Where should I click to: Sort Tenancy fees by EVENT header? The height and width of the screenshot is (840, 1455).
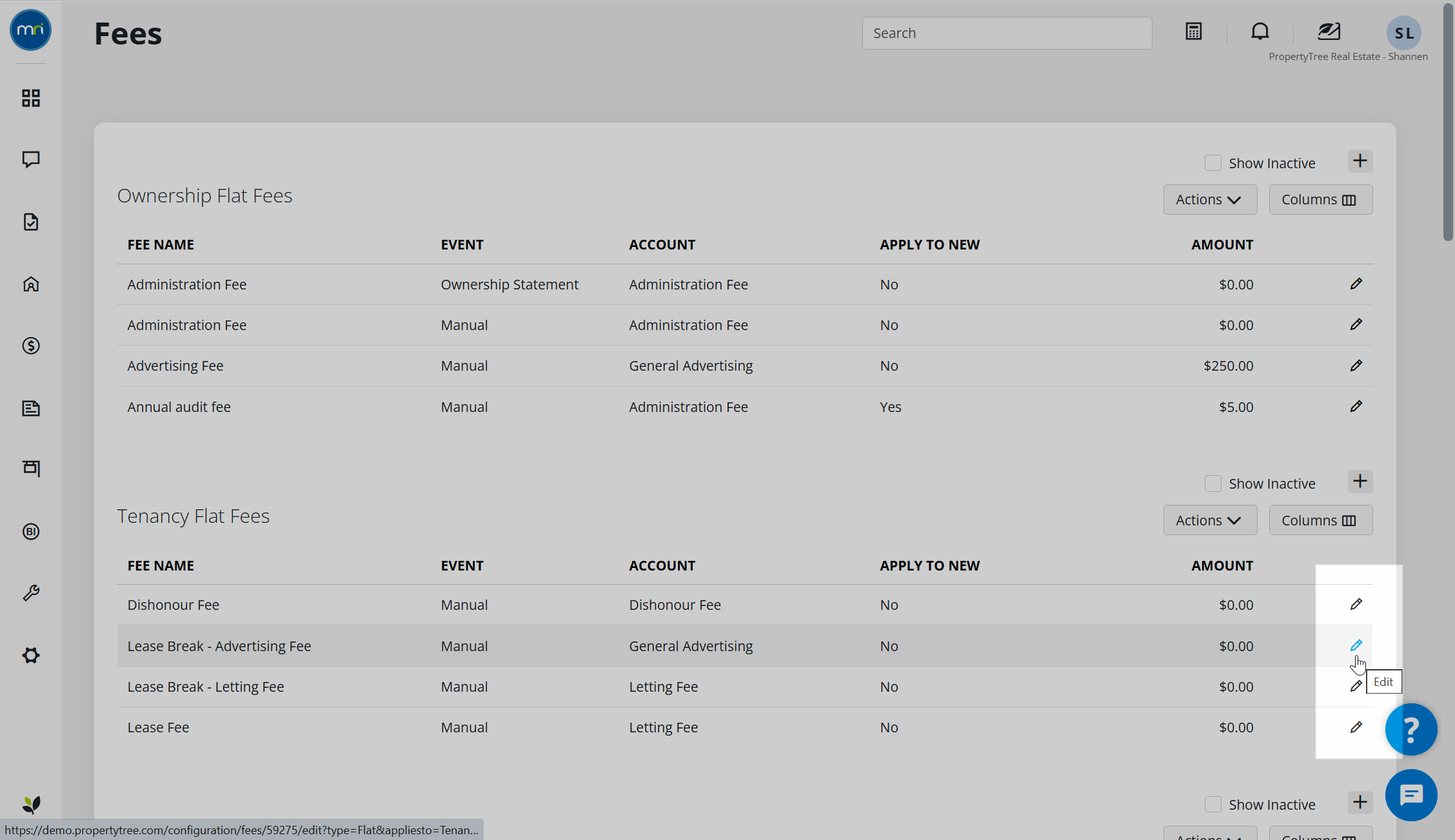point(462,565)
